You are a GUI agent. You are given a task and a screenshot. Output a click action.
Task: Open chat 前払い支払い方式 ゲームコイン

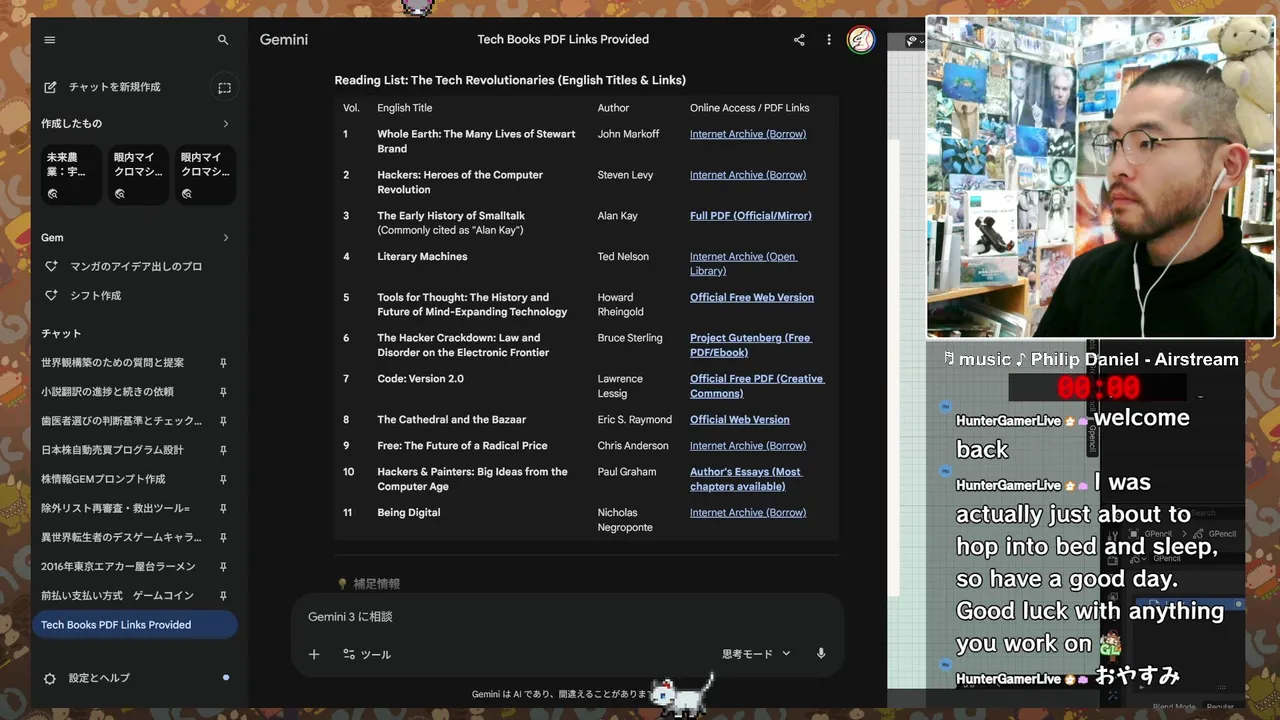pyautogui.click(x=117, y=595)
